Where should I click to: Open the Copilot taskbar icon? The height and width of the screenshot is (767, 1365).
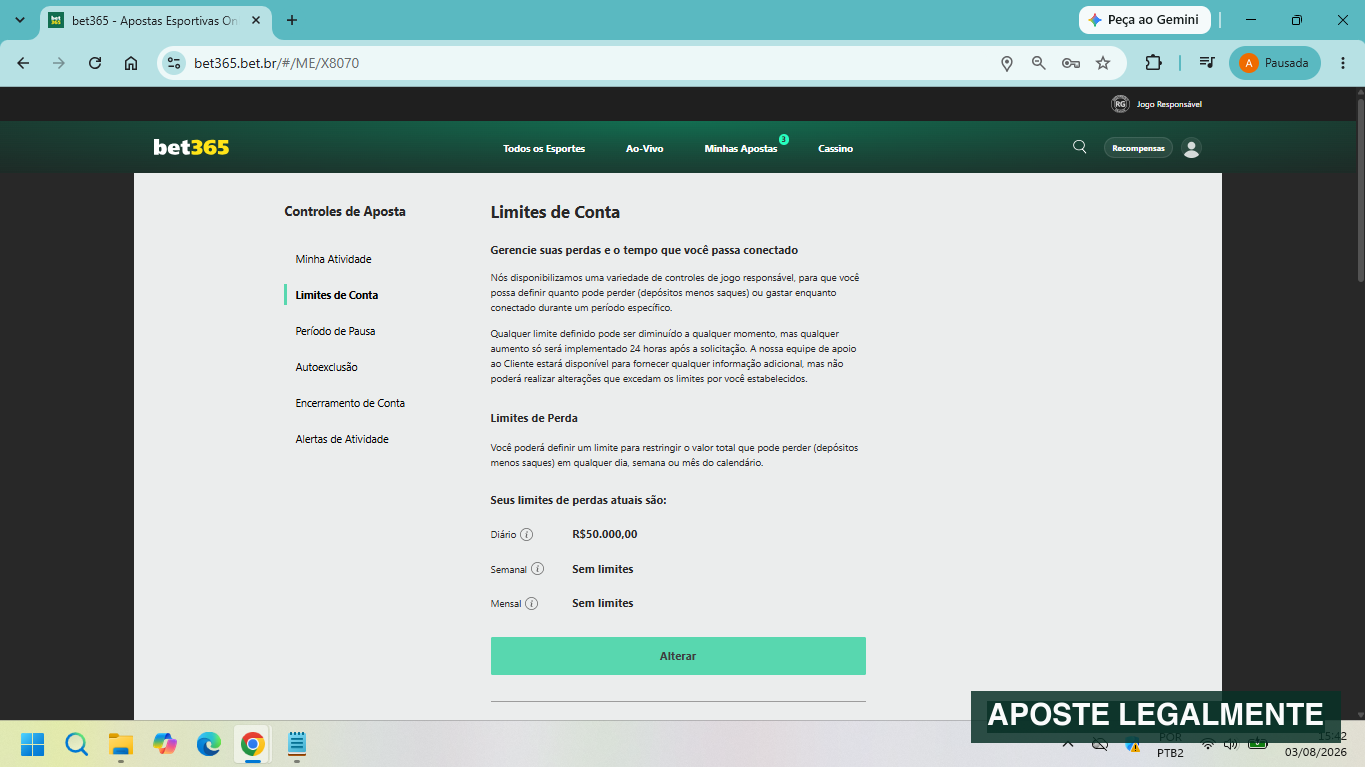[x=165, y=744]
